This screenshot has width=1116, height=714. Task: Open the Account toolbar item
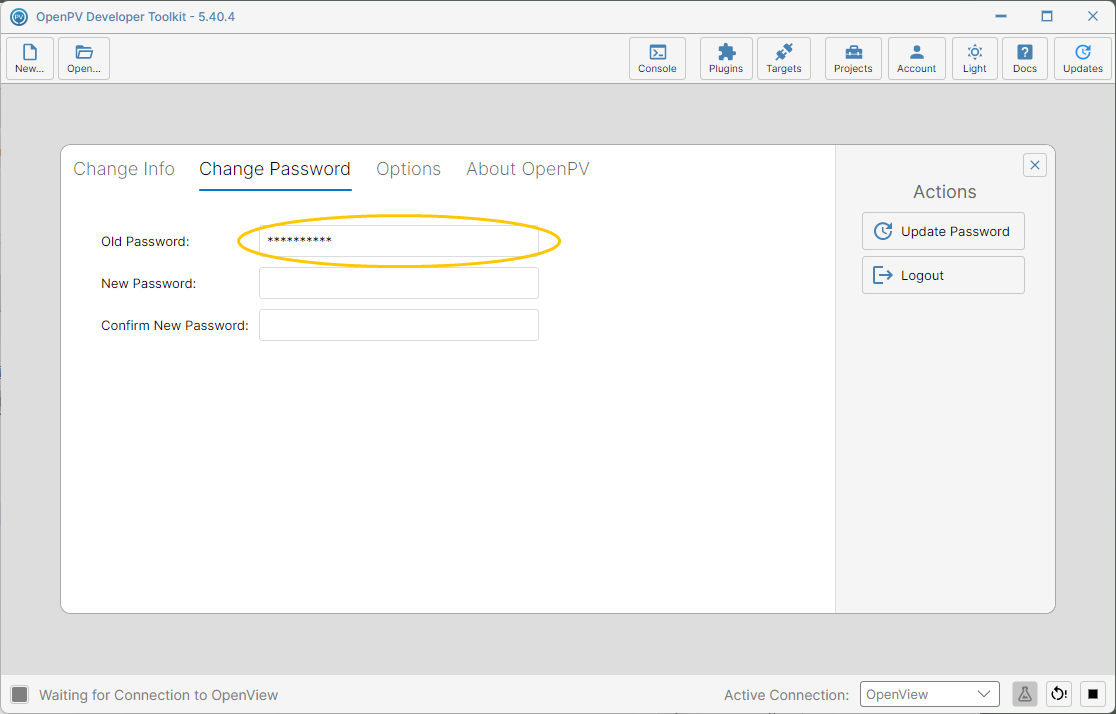(x=916, y=58)
